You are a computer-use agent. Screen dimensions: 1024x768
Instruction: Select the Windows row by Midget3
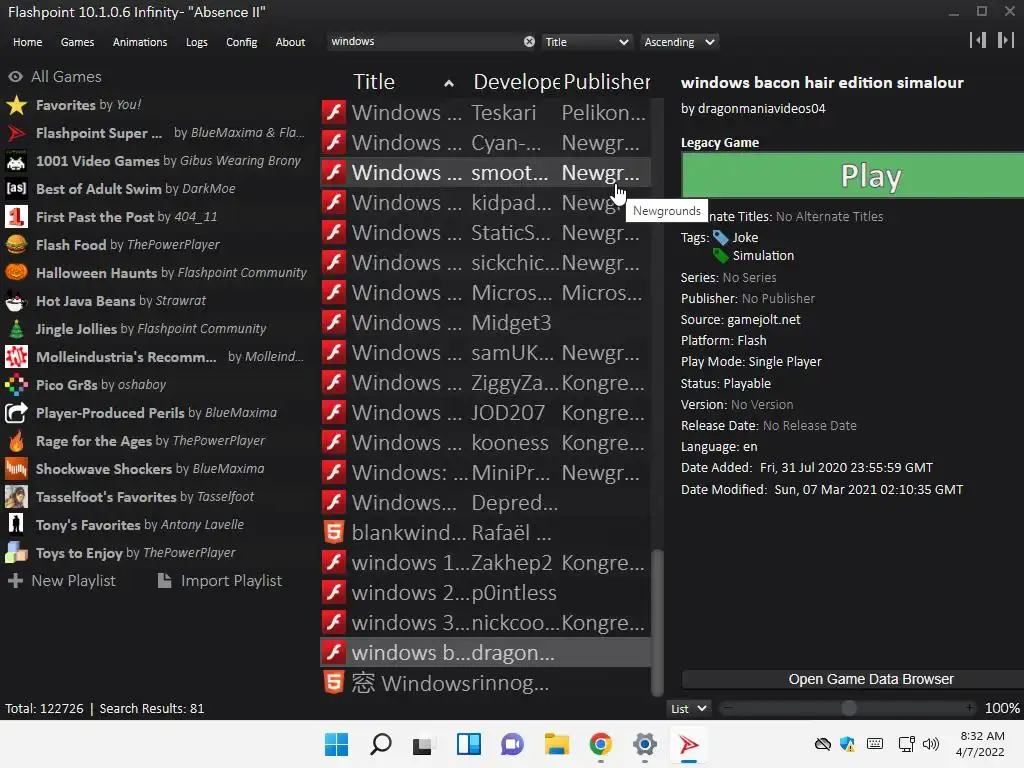coord(485,323)
